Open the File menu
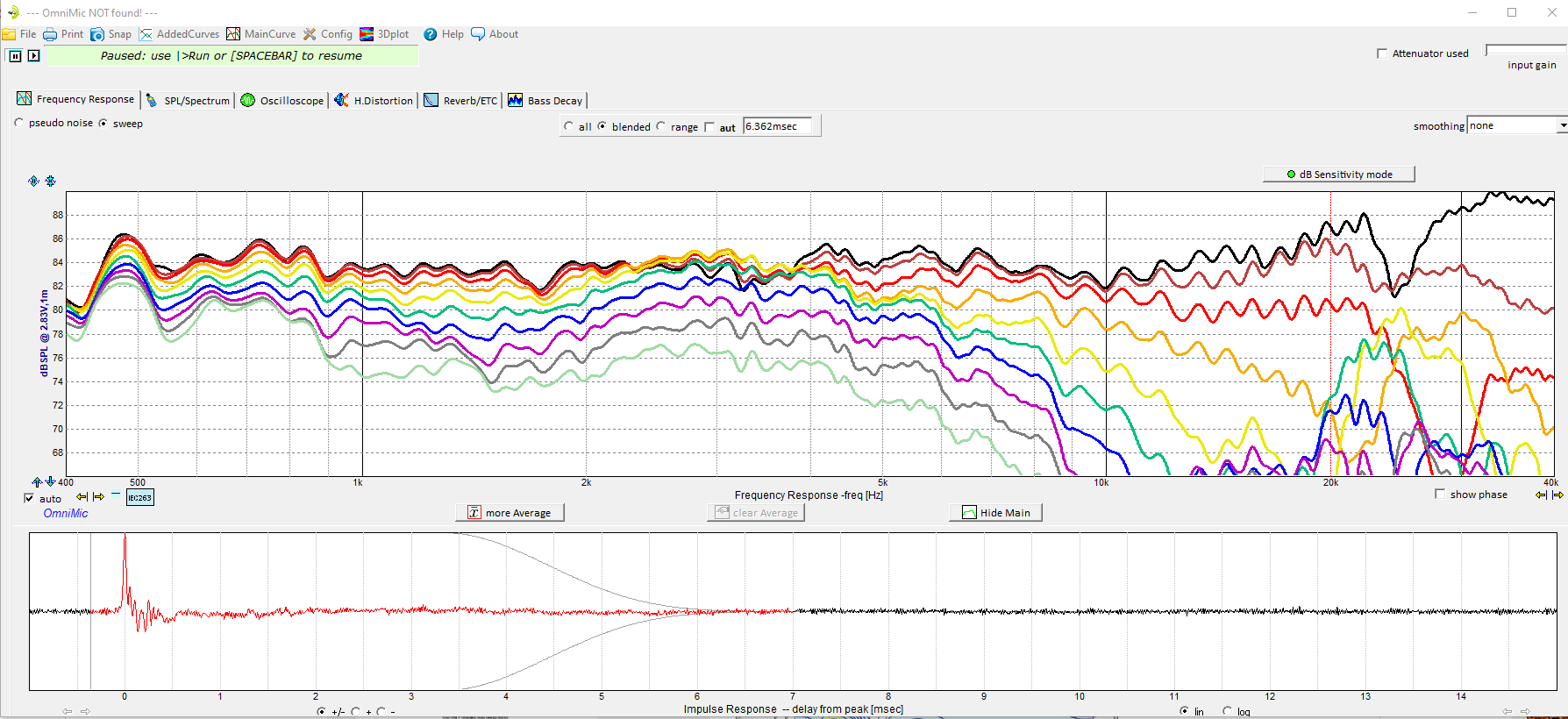Screen dimensions: 1568x719 tap(19, 34)
